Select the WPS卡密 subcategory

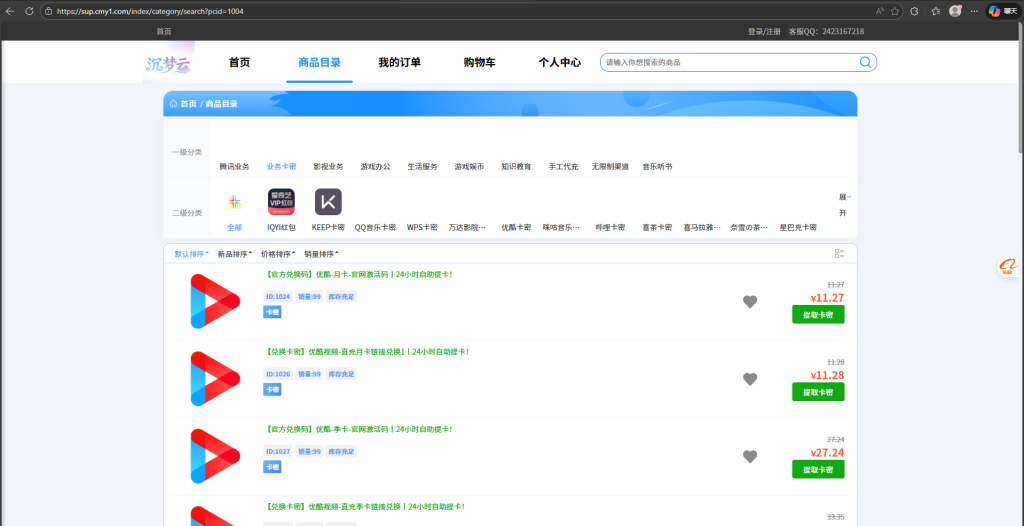[x=423, y=227]
